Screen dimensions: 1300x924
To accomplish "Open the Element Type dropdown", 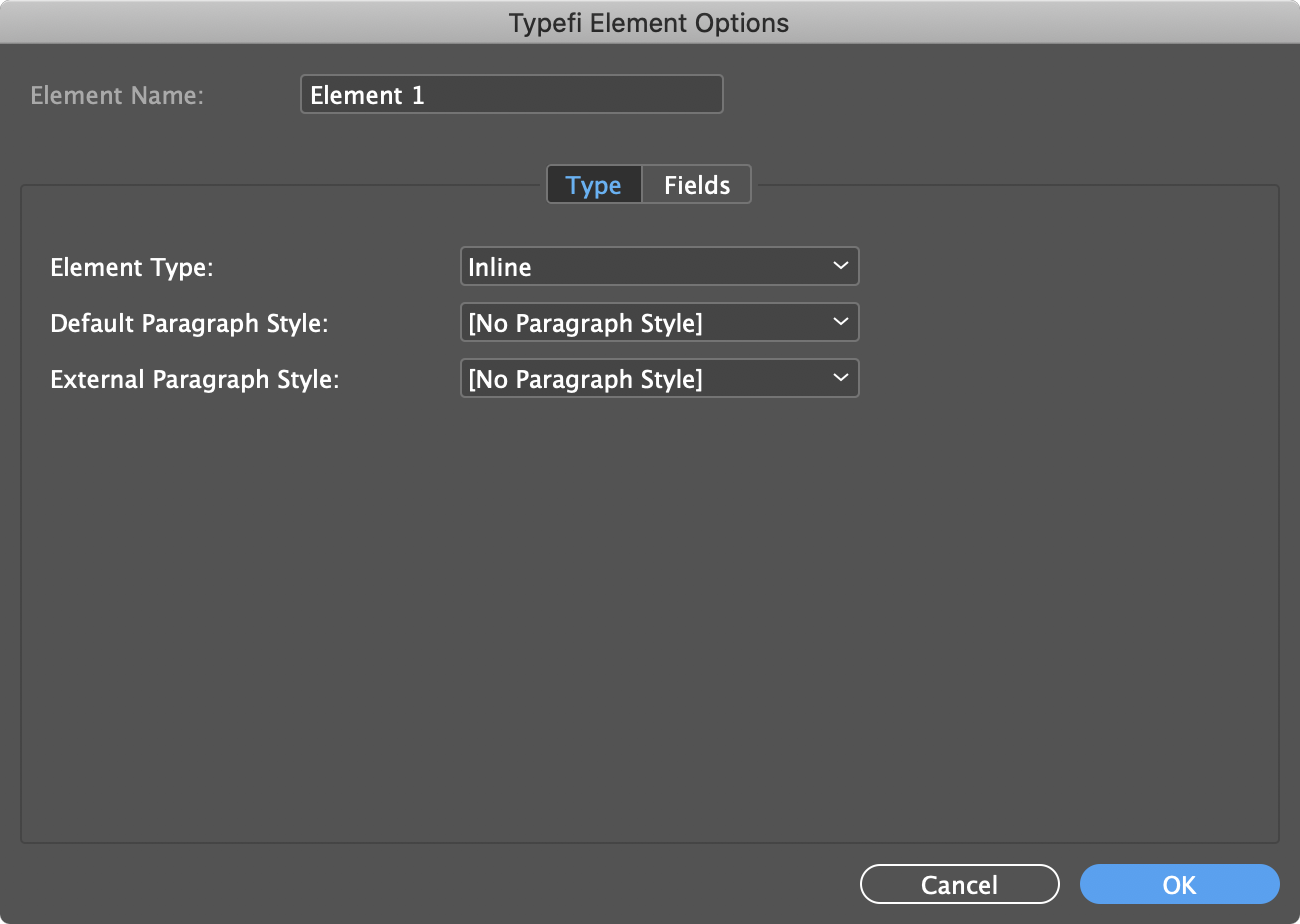I will 659,267.
